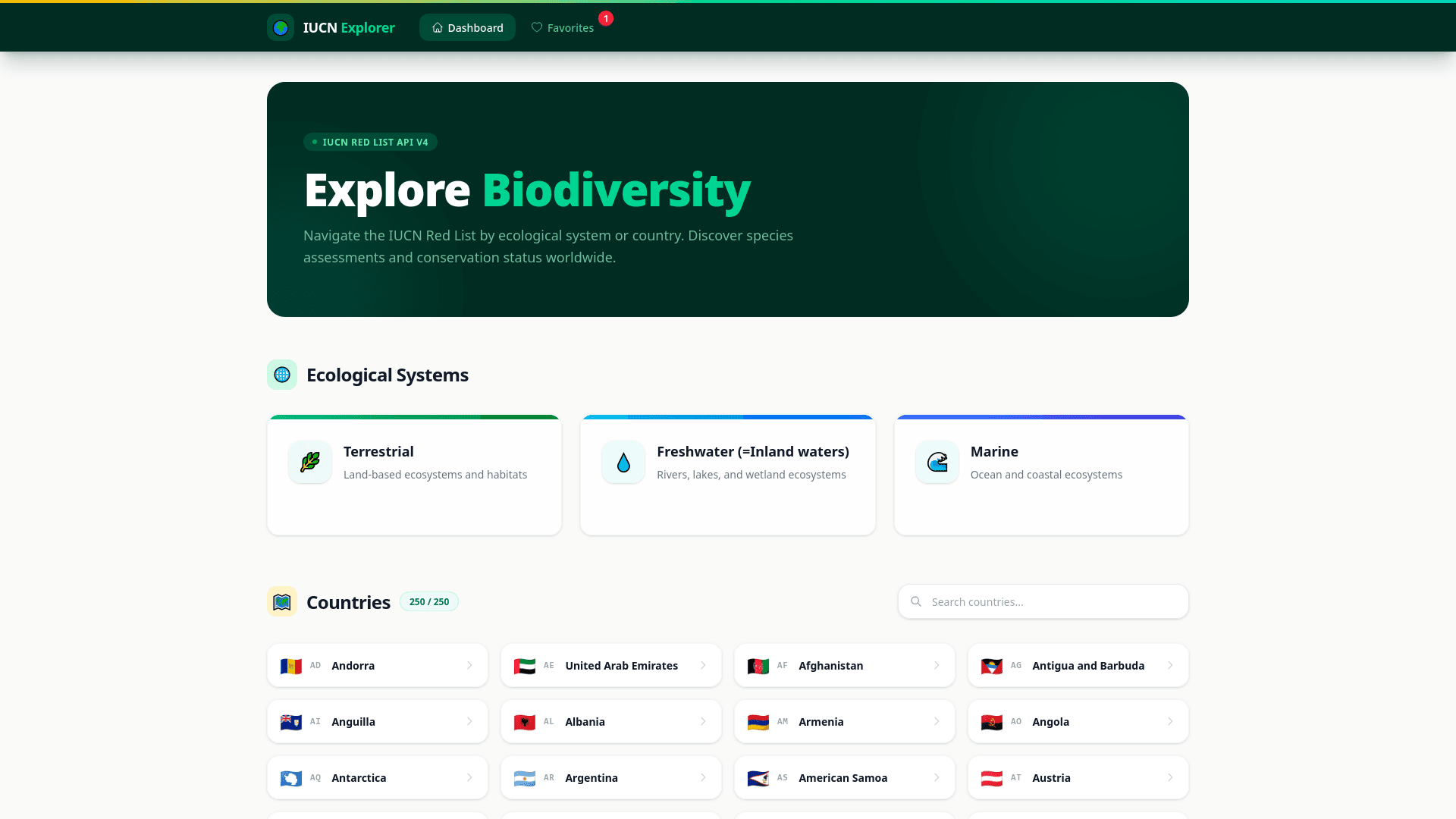The height and width of the screenshot is (819, 1456).
Task: Click the Antarctica flag icon
Action: 291,778
